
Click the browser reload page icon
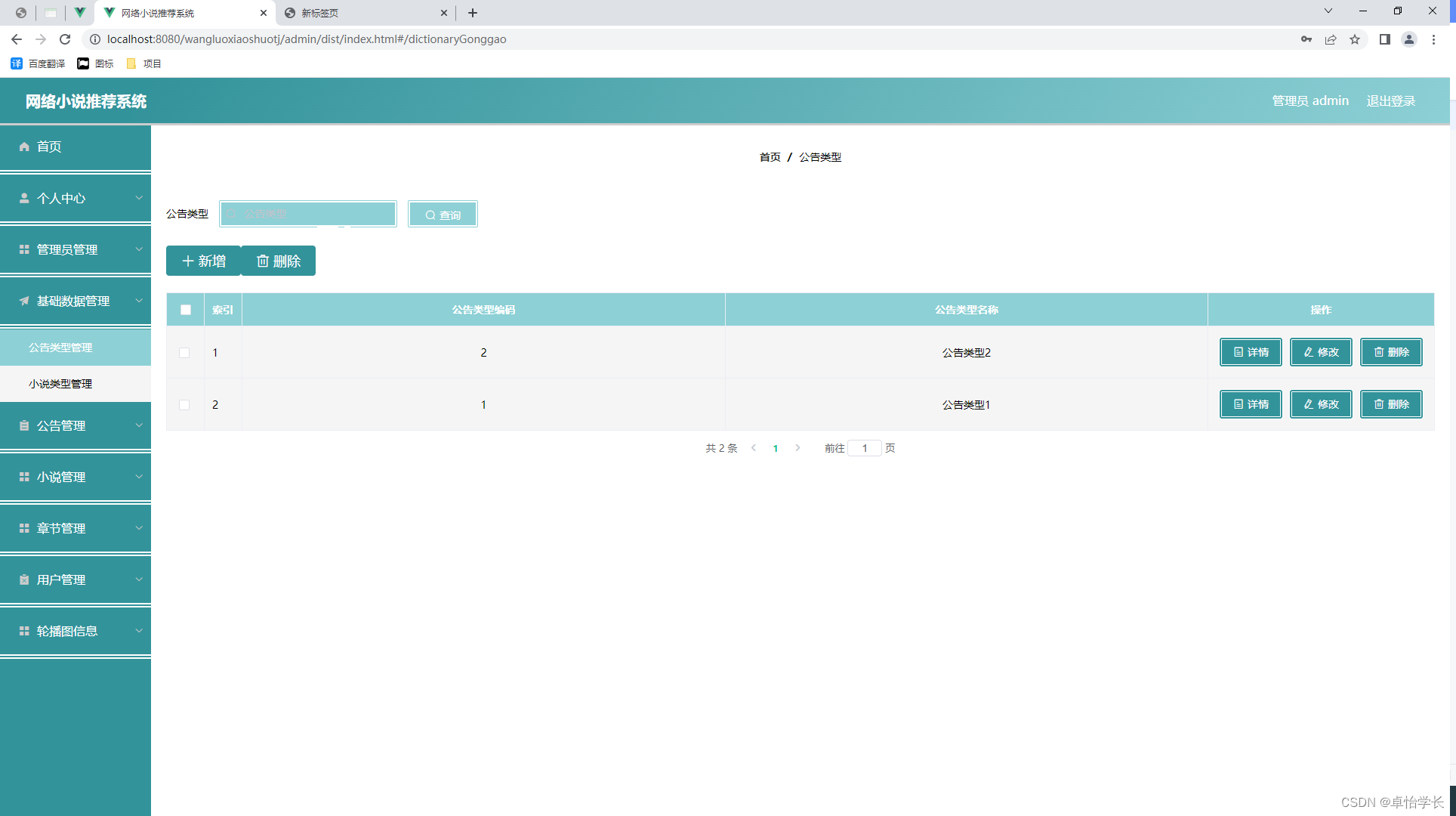(65, 39)
